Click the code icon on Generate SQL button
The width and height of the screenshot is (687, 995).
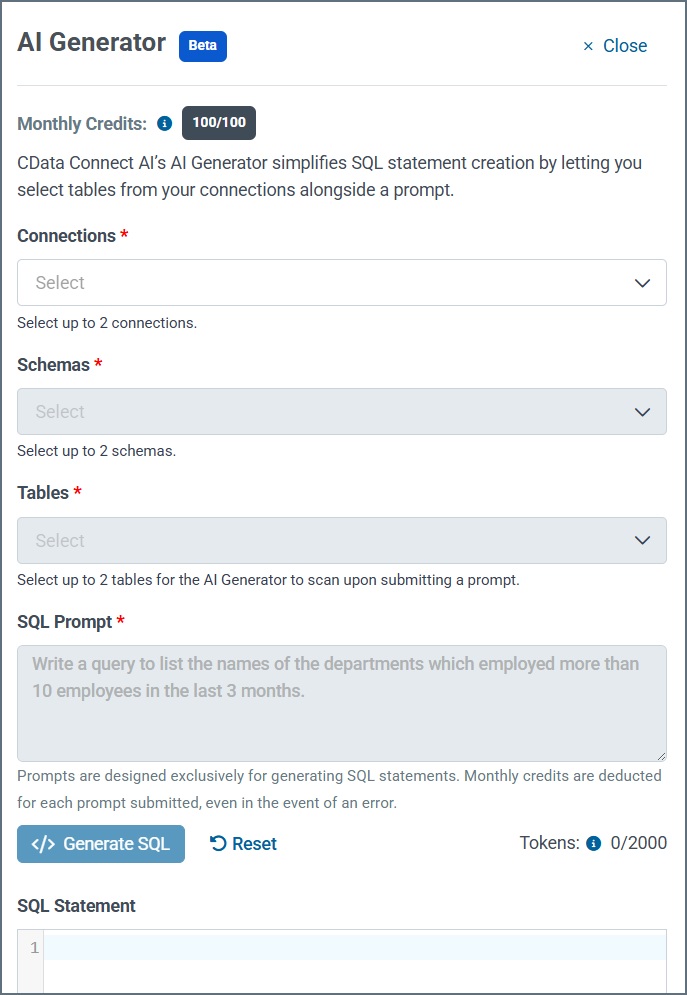coord(41,843)
